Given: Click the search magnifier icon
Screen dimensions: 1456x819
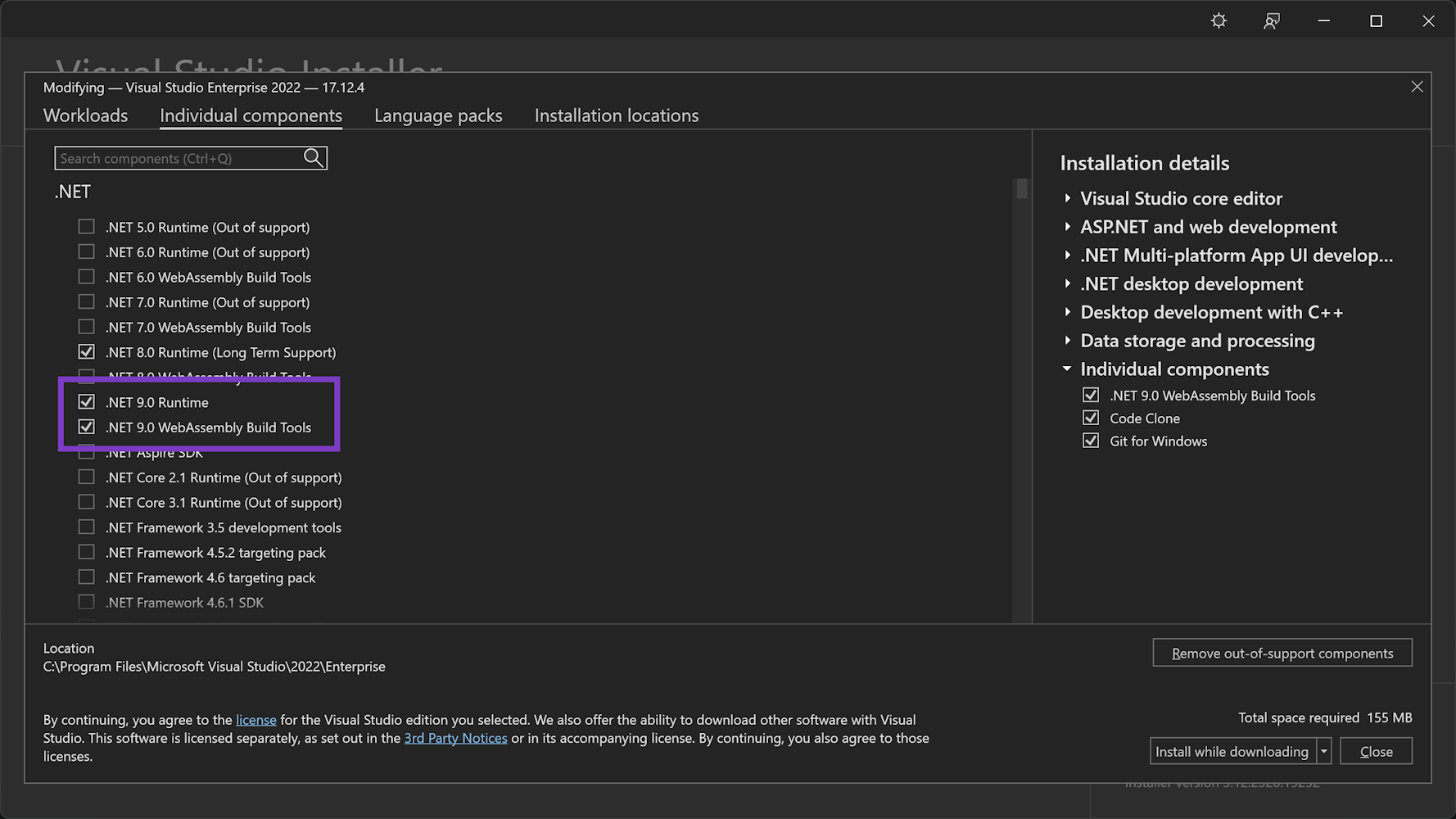Looking at the screenshot, I should pos(314,158).
